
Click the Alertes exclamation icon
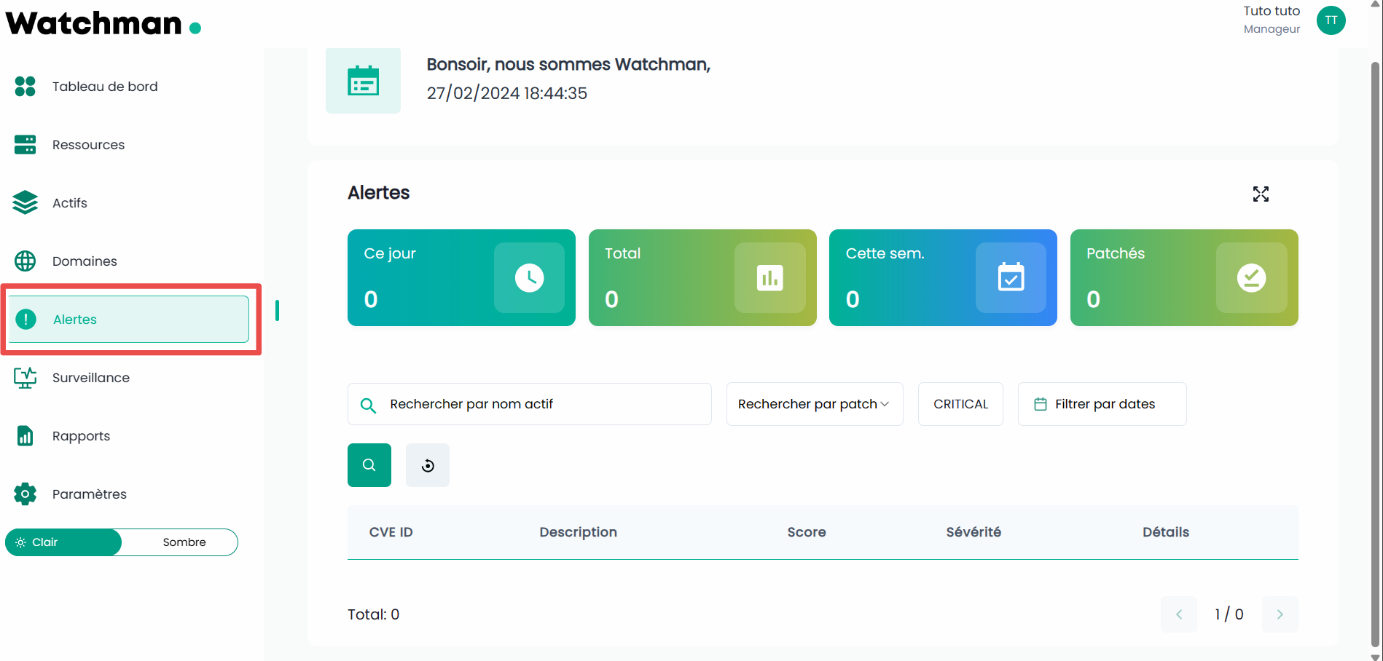coord(27,320)
